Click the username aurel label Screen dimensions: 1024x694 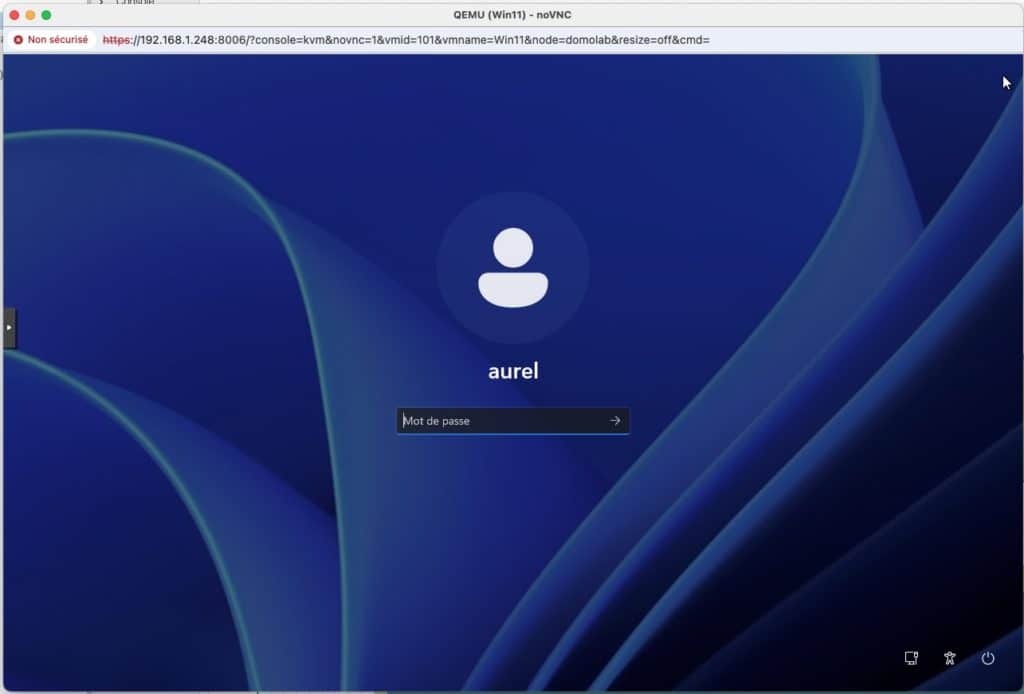[x=512, y=371]
